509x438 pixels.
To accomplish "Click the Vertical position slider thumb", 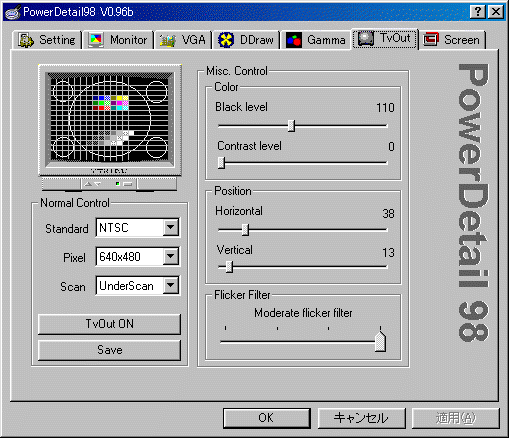I will click(229, 267).
